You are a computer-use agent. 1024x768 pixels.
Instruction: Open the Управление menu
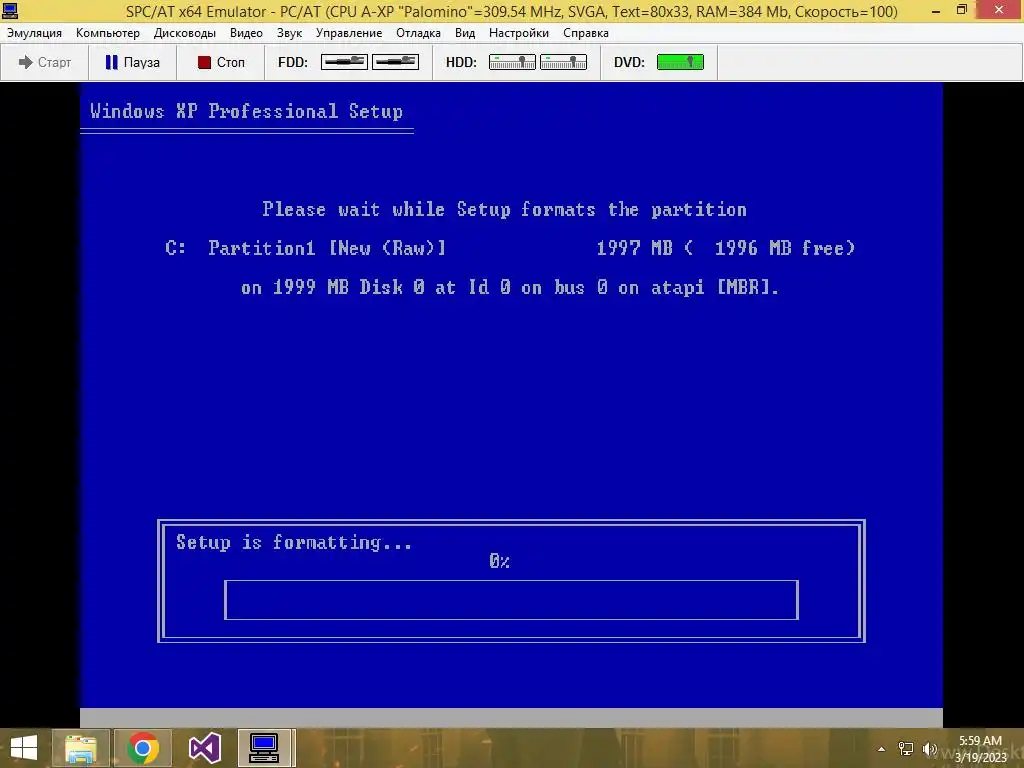coord(349,33)
